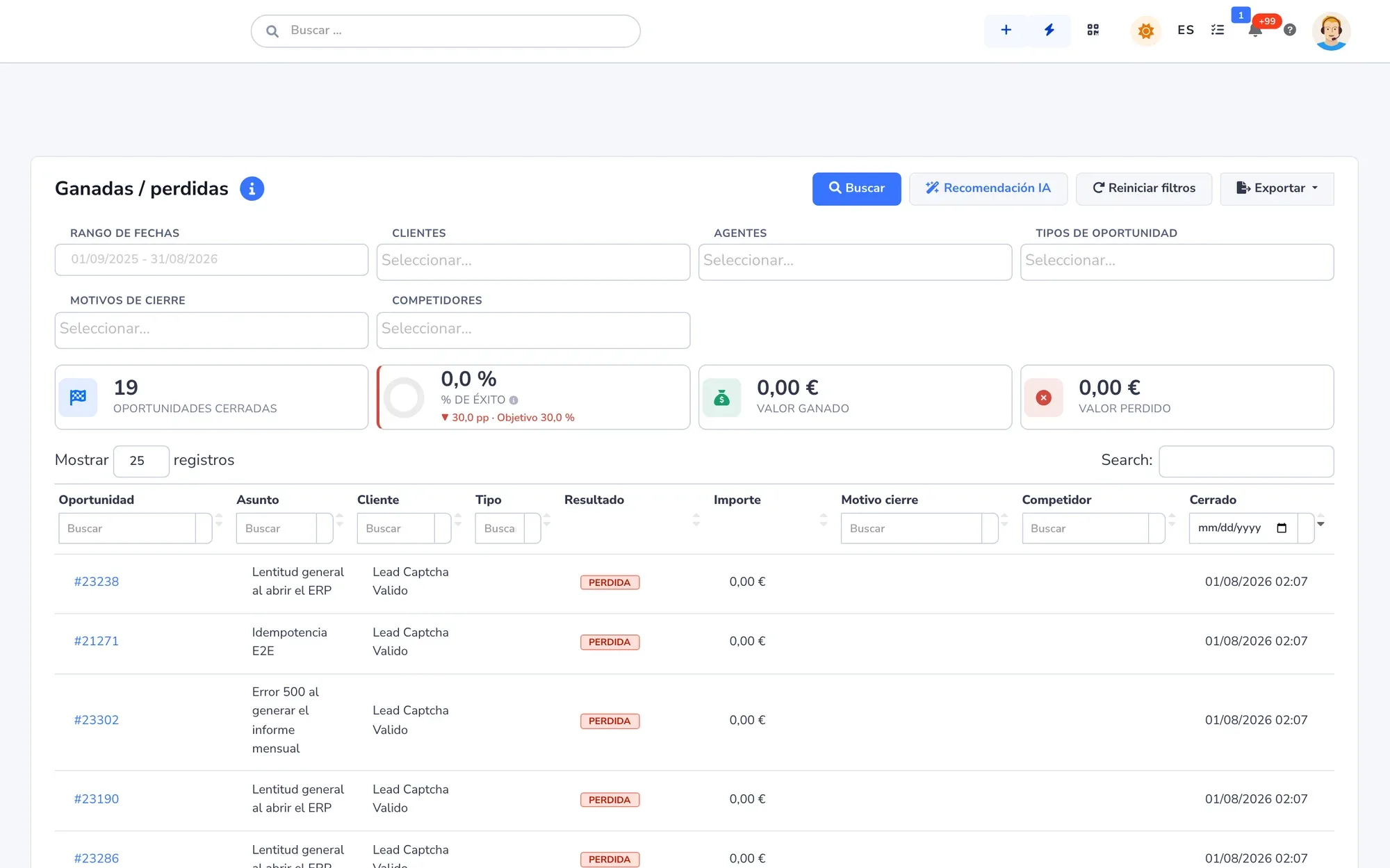Open the lightning bolt quick actions
This screenshot has width=1390, height=868.
(x=1049, y=30)
